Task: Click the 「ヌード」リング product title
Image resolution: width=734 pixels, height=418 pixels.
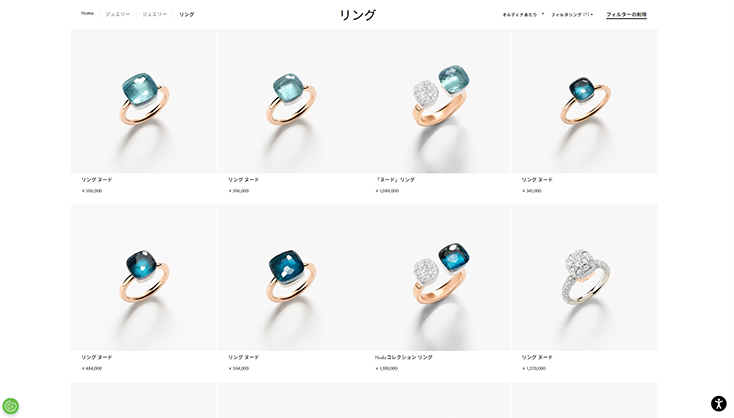Action: [395, 180]
